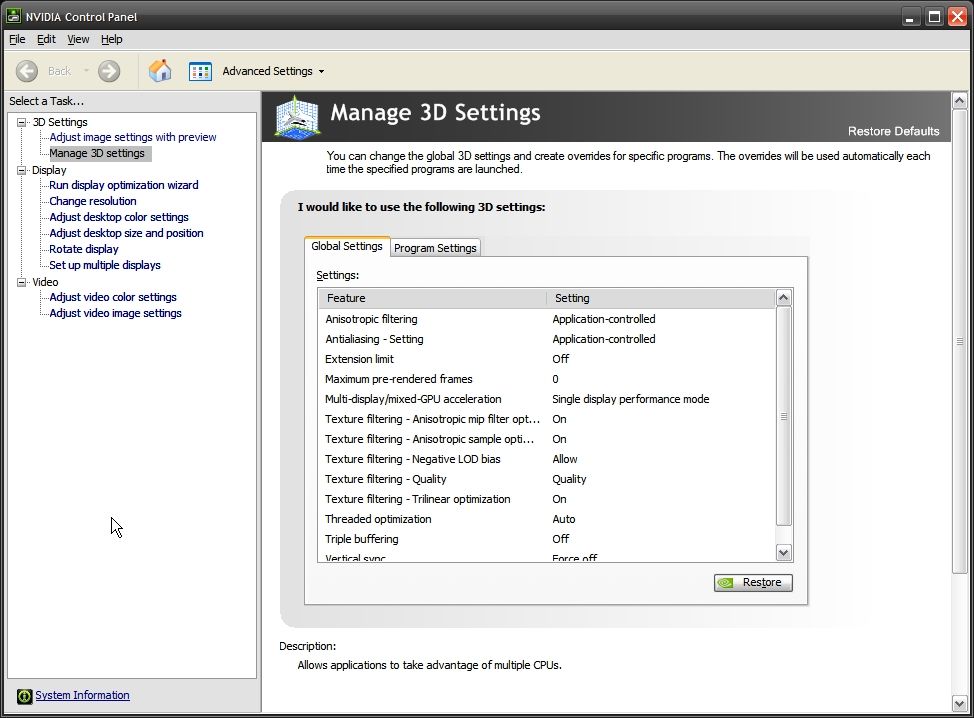This screenshot has width=974, height=718.
Task: Select Antialiasing - Setting row
Action: click(x=547, y=339)
